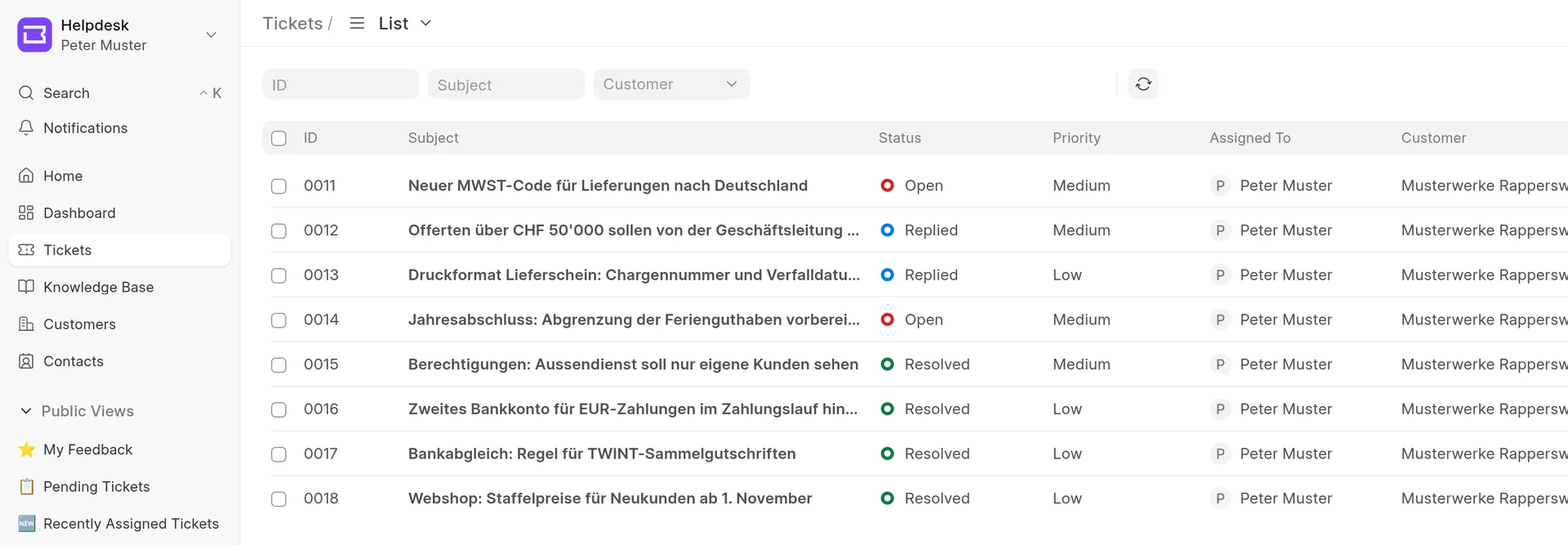1568x545 pixels.
Task: Click the Assigned To column header
Action: [1250, 138]
